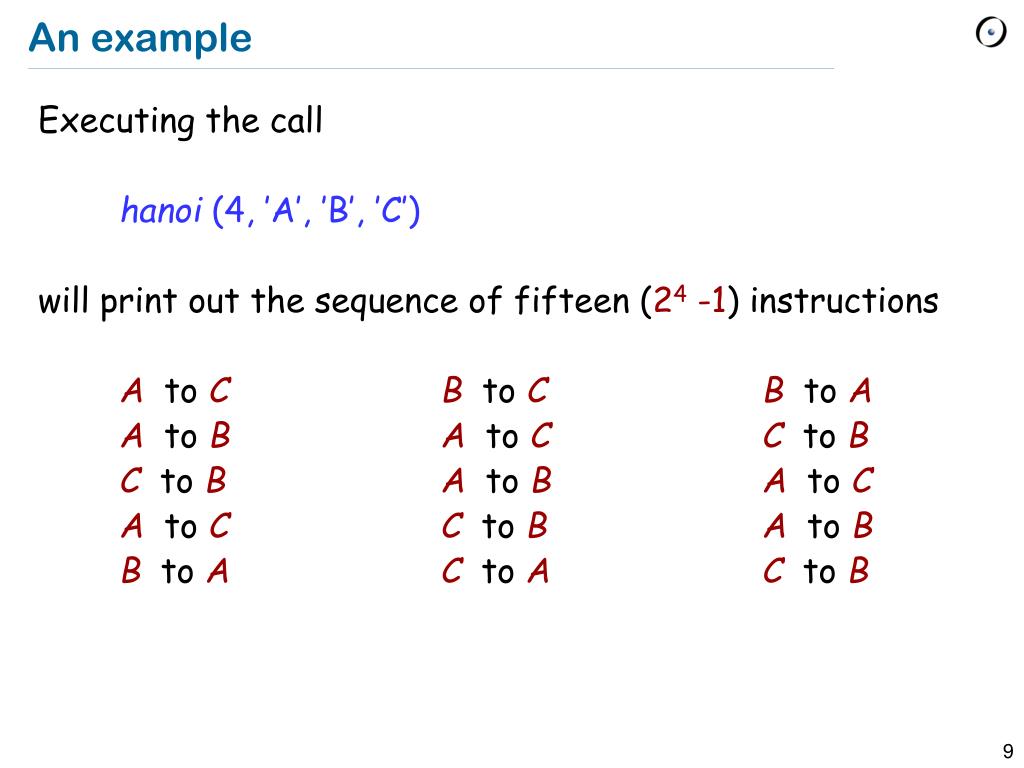
Task: Click 'C to B' in the left column
Action: point(174,481)
